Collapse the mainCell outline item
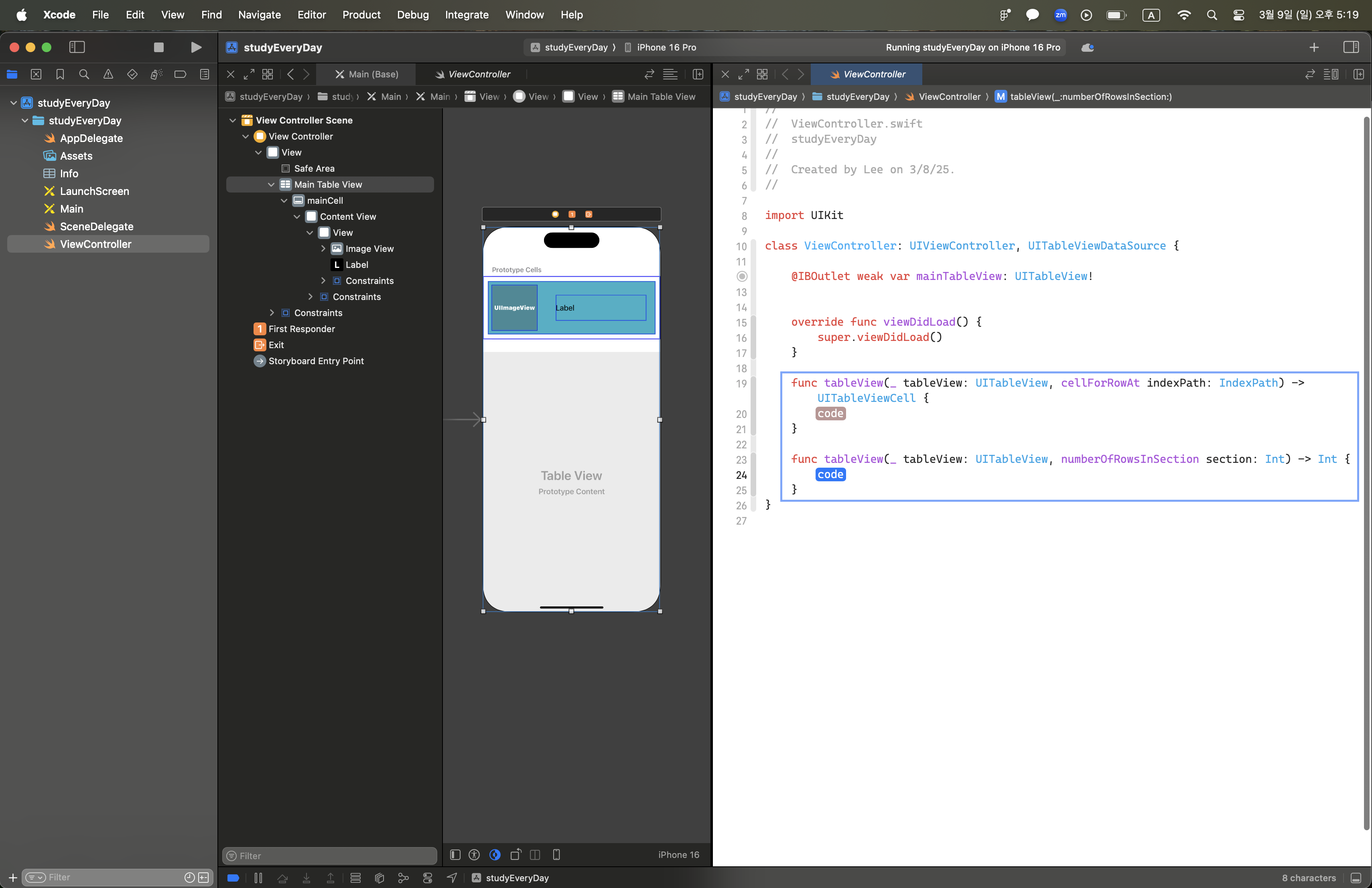The width and height of the screenshot is (1372, 888). pyautogui.click(x=284, y=201)
